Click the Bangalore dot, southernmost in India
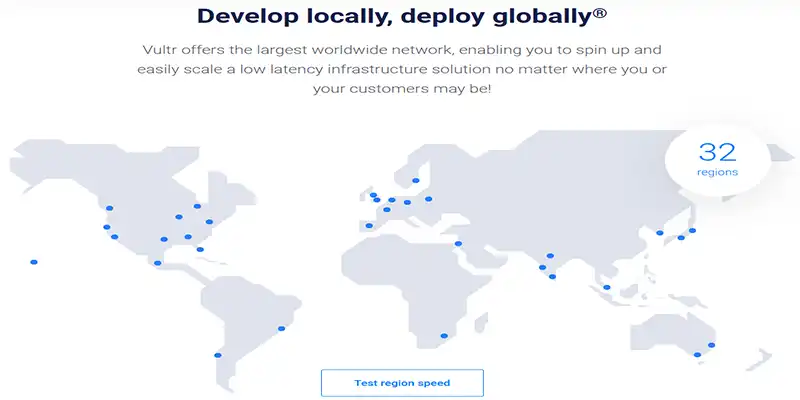This screenshot has height=400, width=800. 552,278
